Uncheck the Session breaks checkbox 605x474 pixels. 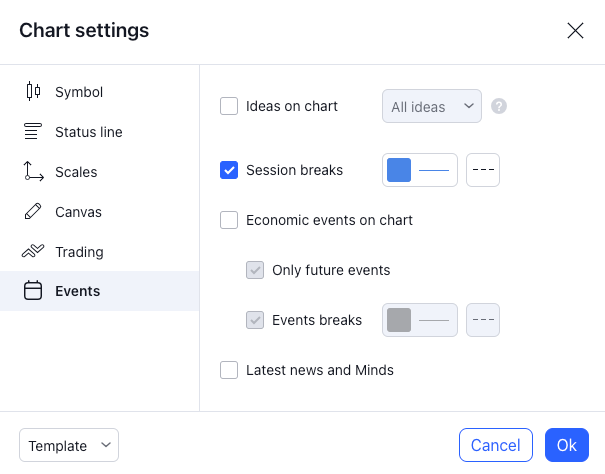pos(229,170)
